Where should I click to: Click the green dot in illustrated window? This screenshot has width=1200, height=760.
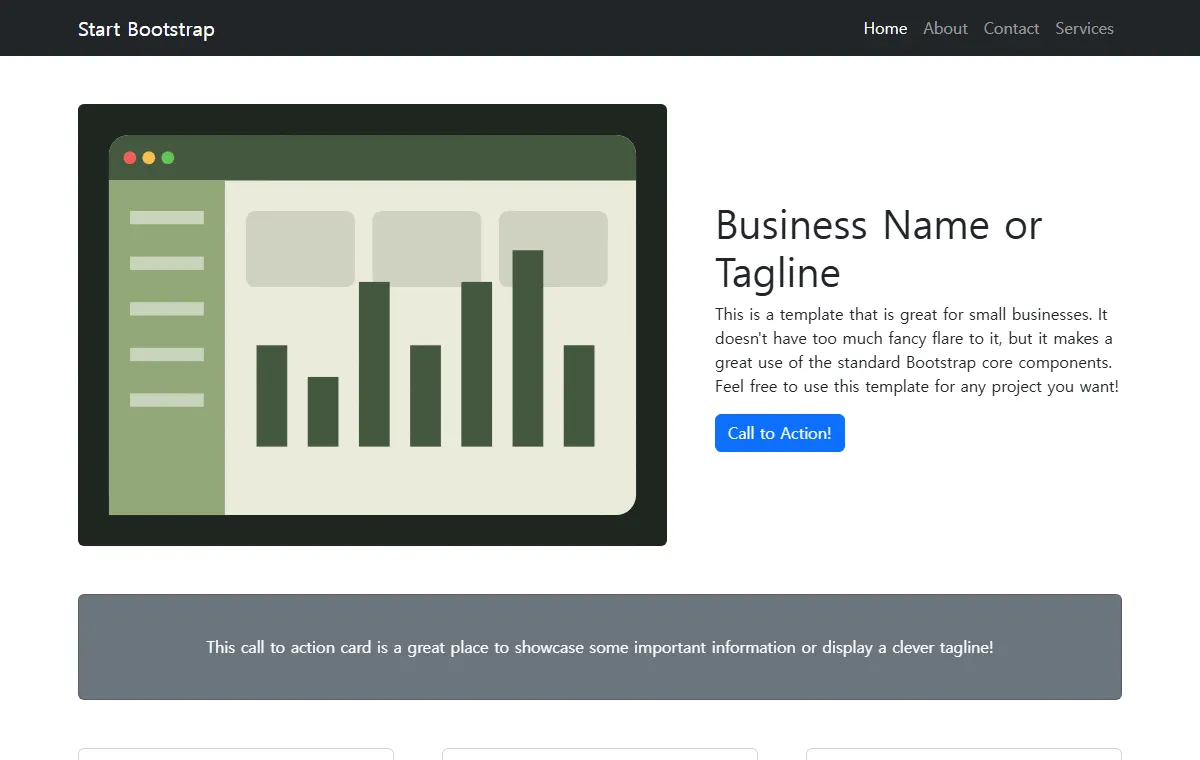168,158
